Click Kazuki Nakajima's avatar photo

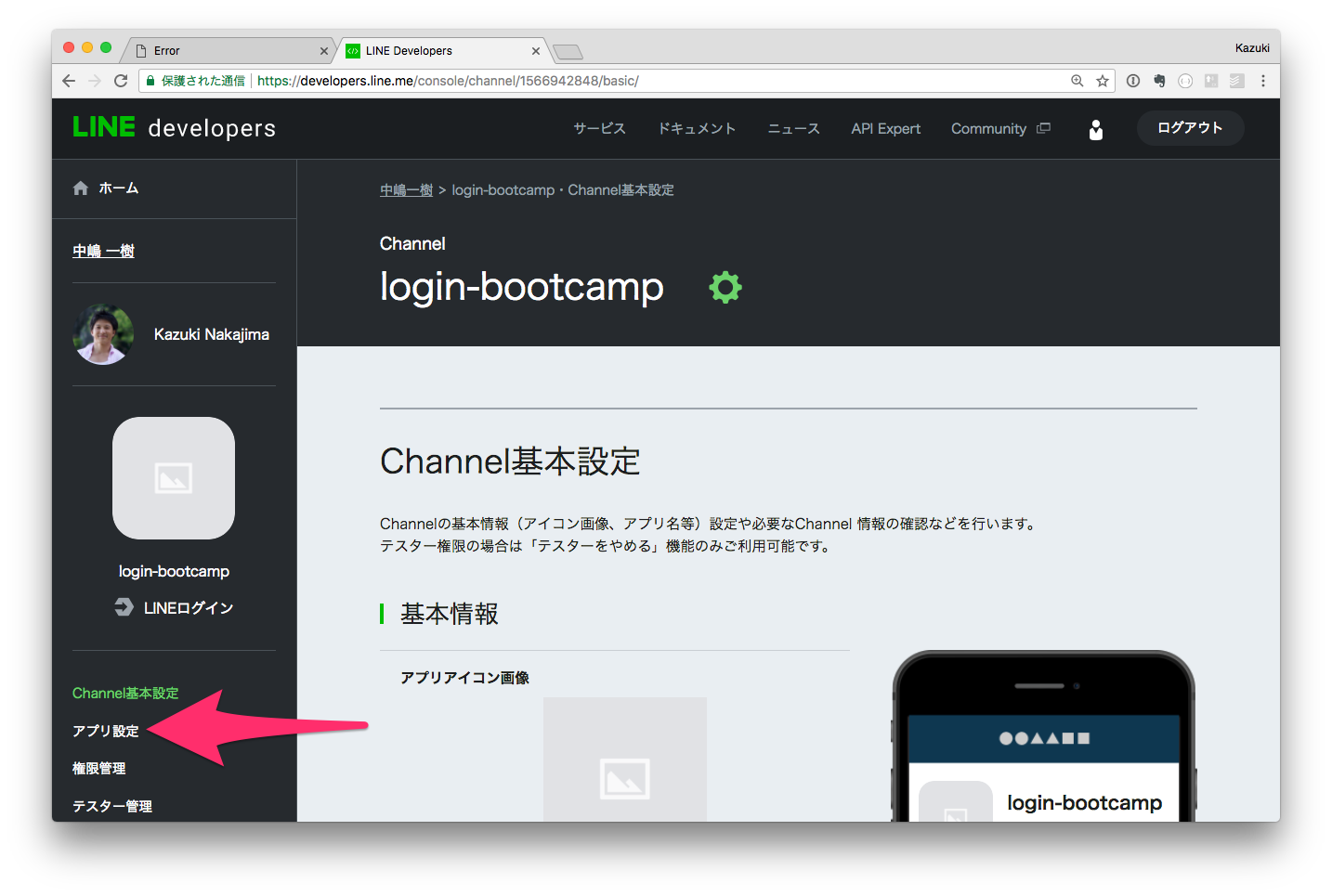[x=103, y=334]
